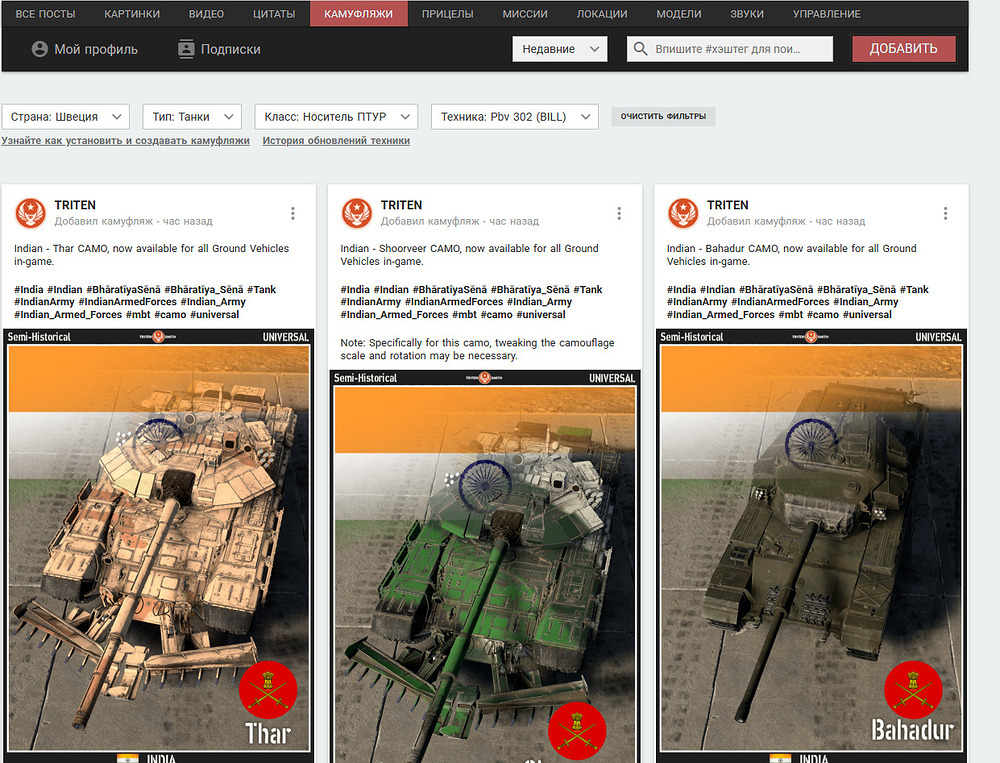
Task: Click #Indian_Army hashtag in Bahadur post
Action: coord(865,302)
